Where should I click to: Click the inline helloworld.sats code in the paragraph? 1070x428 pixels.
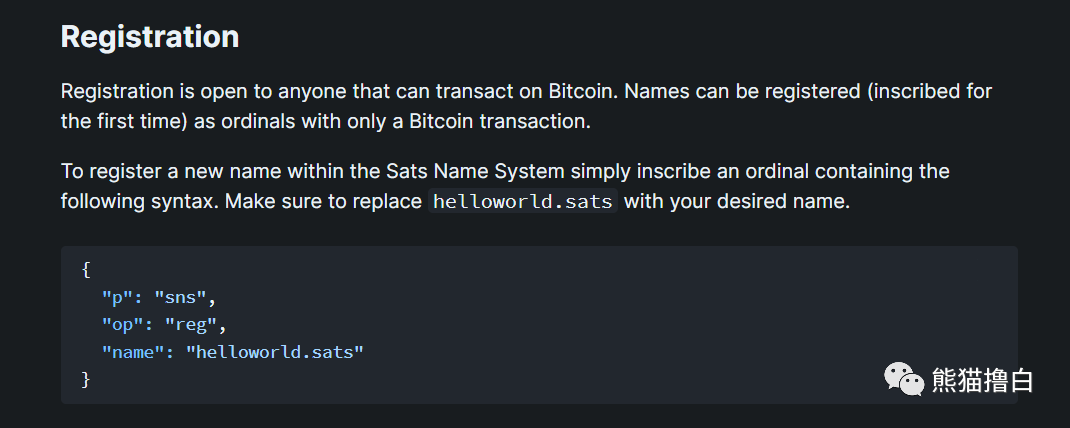click(x=523, y=201)
